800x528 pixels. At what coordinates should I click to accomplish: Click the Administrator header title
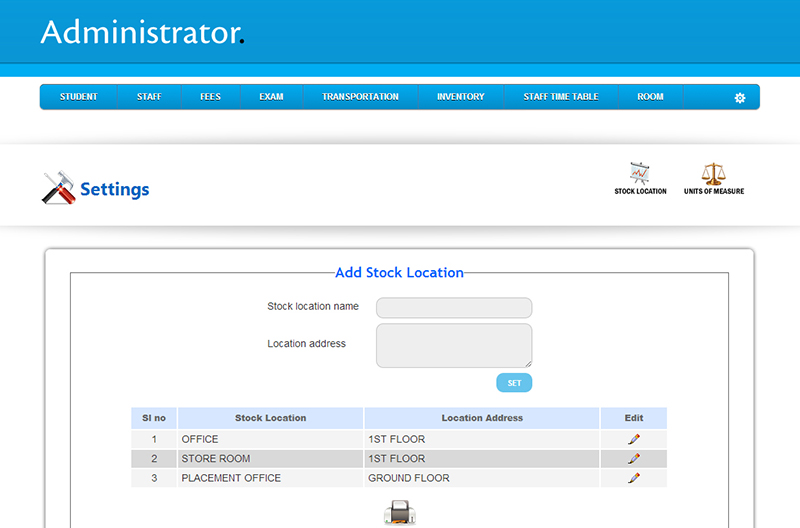pos(140,32)
